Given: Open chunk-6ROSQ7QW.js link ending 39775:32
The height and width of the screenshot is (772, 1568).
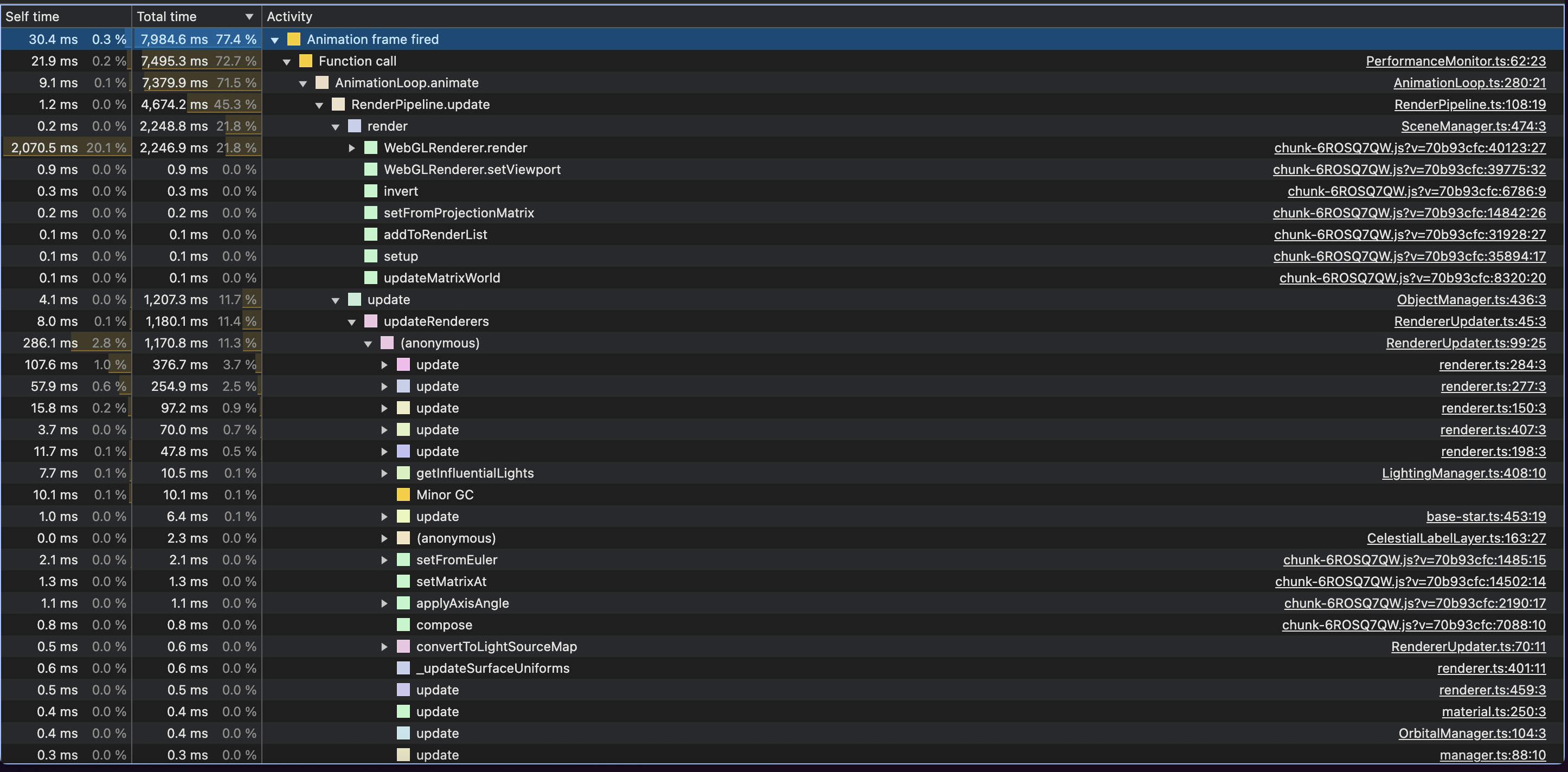Looking at the screenshot, I should (1409, 169).
